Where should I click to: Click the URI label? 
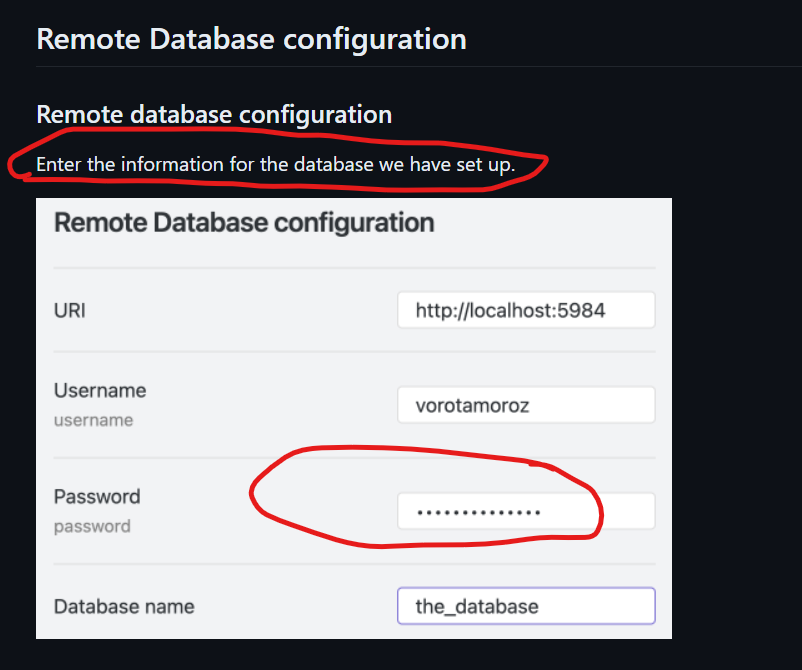69,310
